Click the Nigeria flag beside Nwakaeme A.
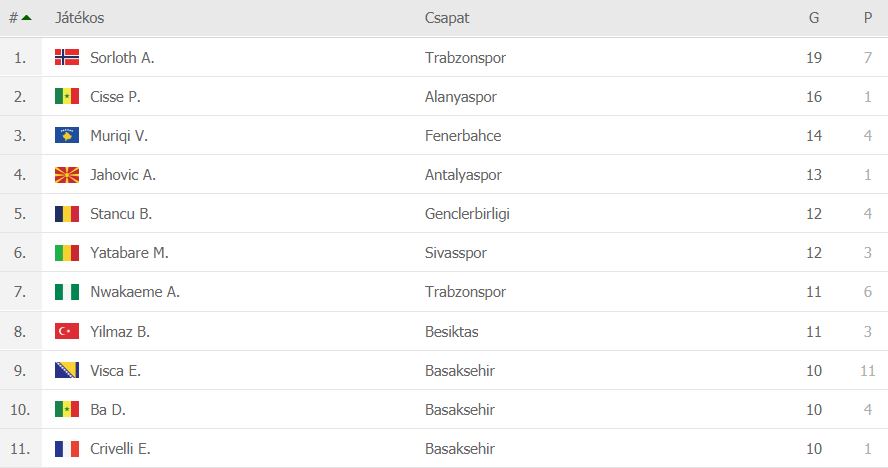The image size is (888, 468). [67, 292]
